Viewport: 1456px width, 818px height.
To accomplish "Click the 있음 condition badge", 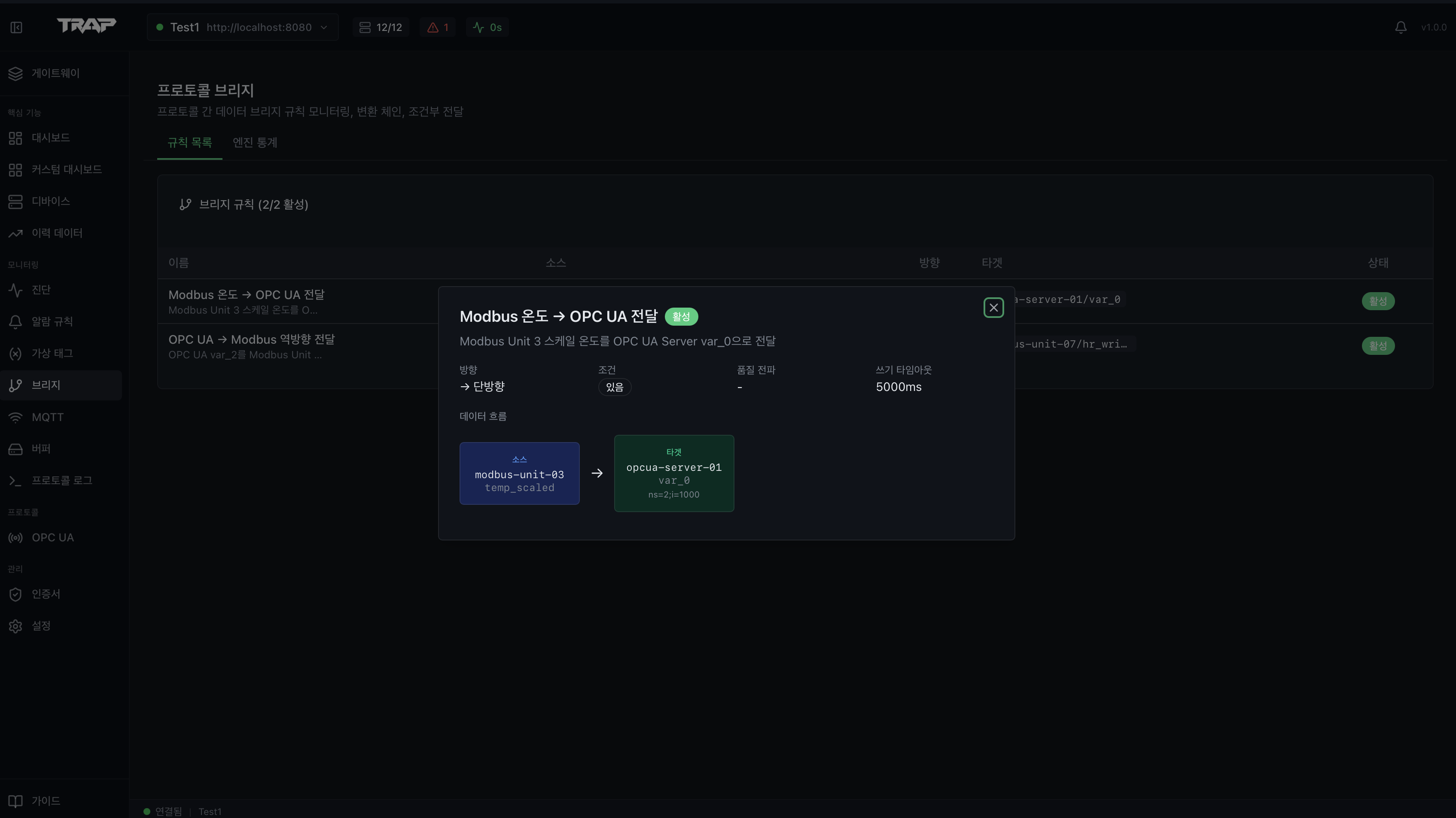I will pyautogui.click(x=614, y=387).
